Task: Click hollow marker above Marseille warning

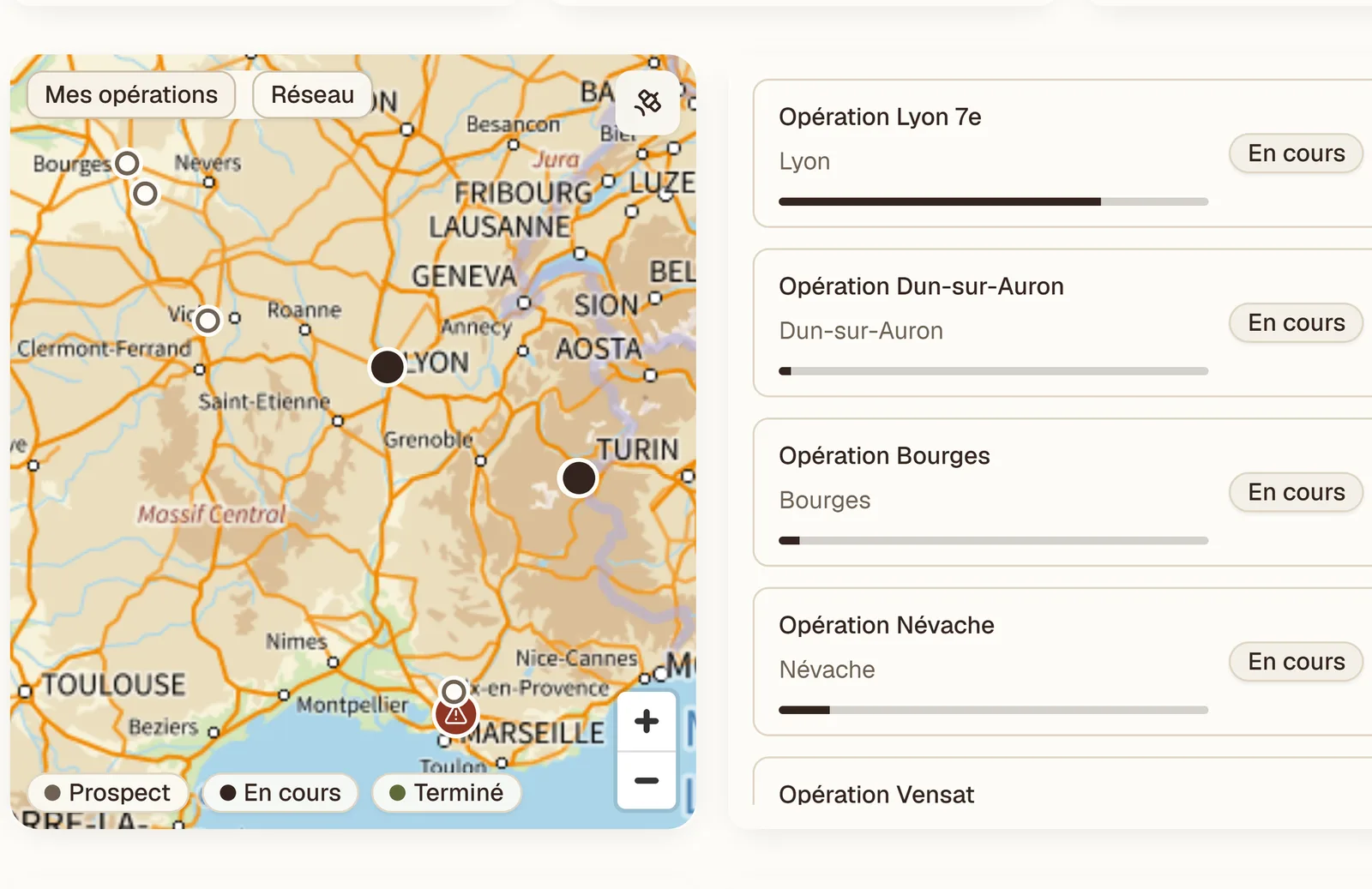Action: click(x=454, y=691)
